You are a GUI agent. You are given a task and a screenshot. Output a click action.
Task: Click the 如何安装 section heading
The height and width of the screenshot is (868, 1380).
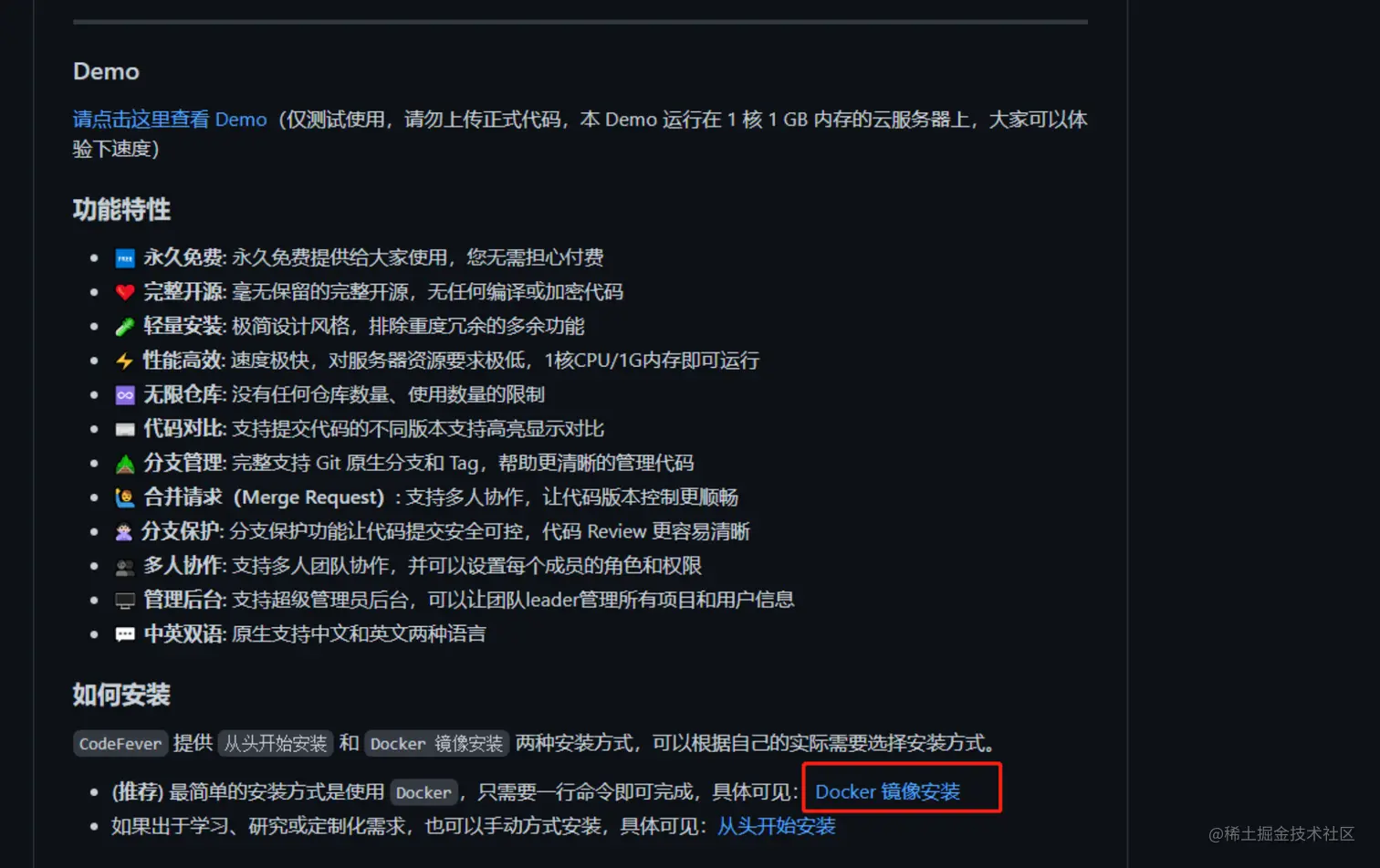pos(121,695)
